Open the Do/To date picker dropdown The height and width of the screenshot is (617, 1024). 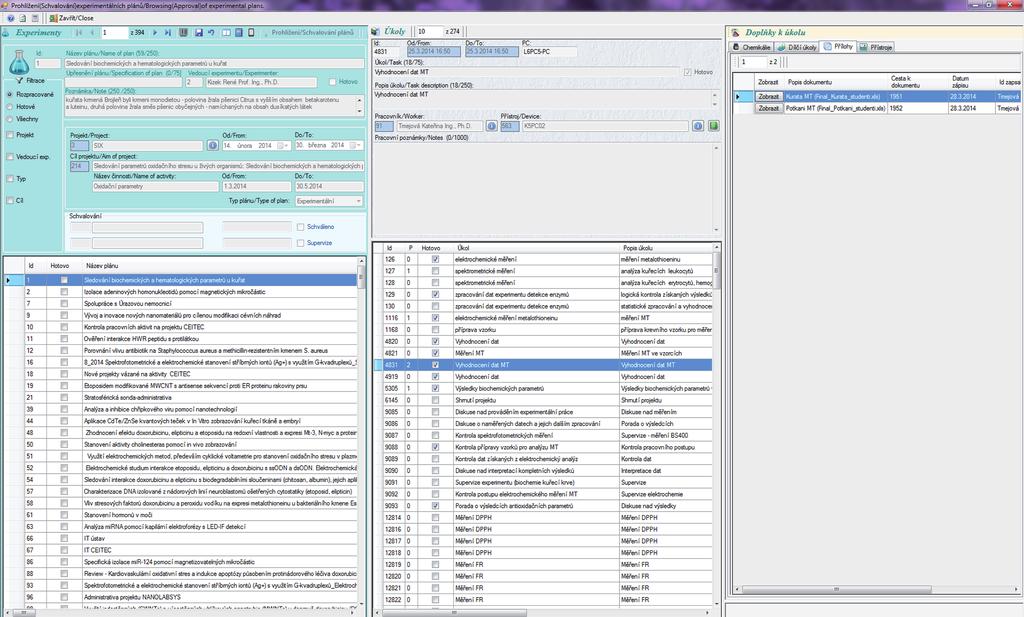pos(356,146)
